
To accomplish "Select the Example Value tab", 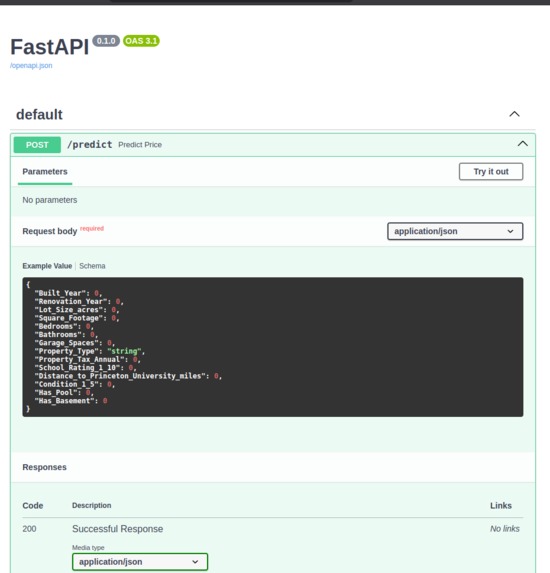I will pos(47,266).
